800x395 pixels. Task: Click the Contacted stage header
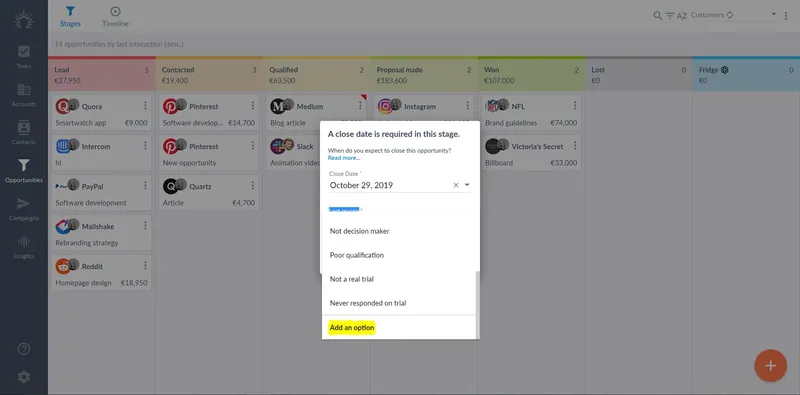point(209,75)
